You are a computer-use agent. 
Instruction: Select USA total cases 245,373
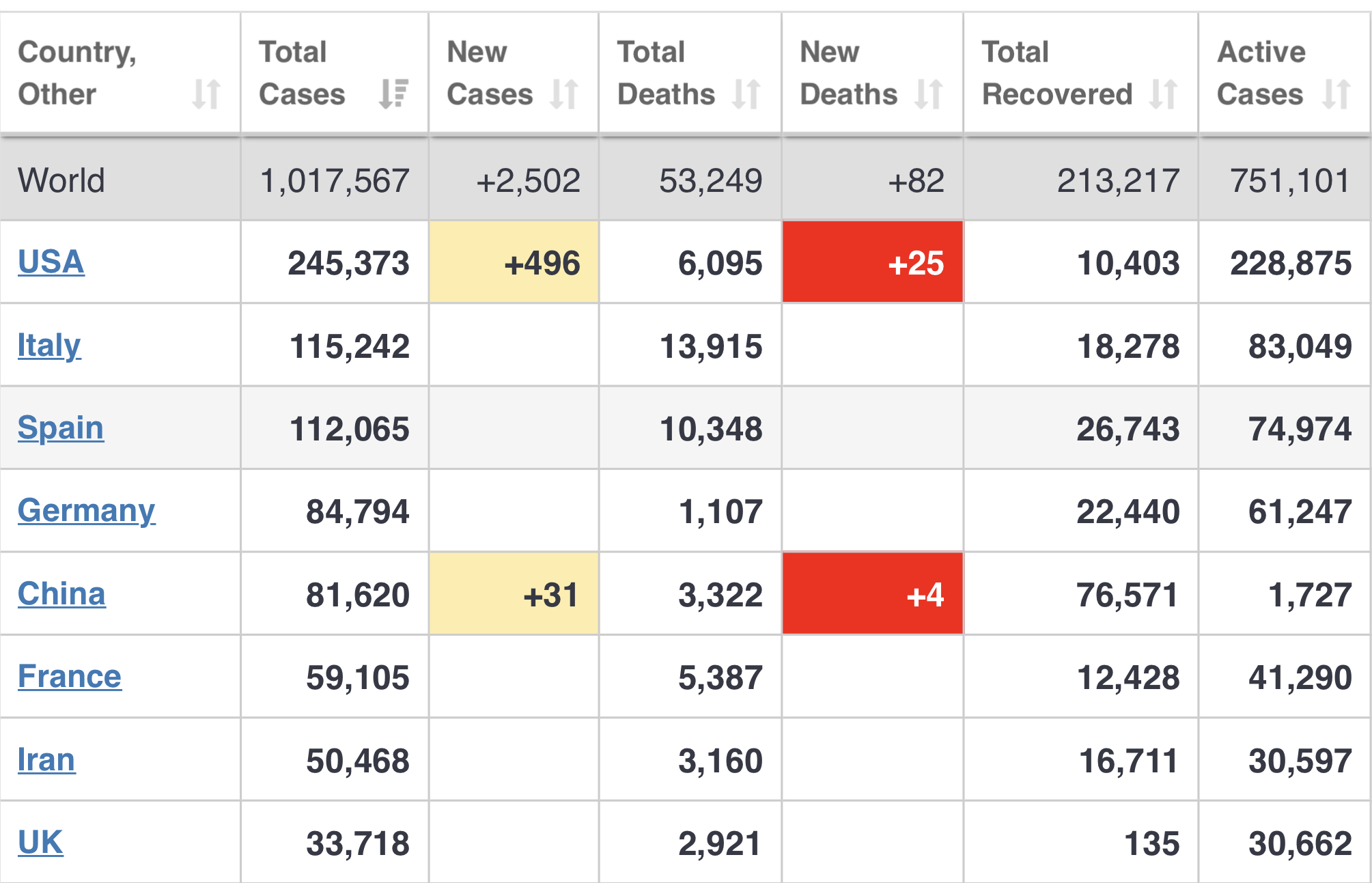pyautogui.click(x=348, y=264)
